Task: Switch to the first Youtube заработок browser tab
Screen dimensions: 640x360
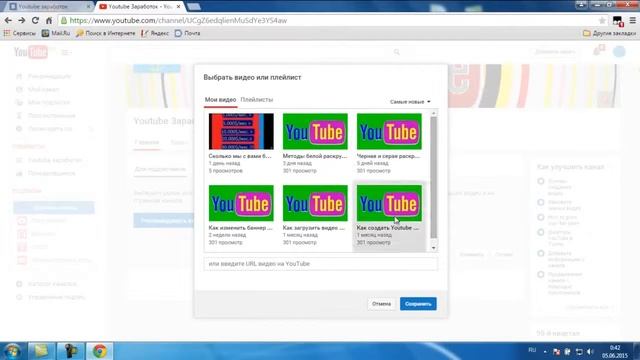Action: point(47,7)
